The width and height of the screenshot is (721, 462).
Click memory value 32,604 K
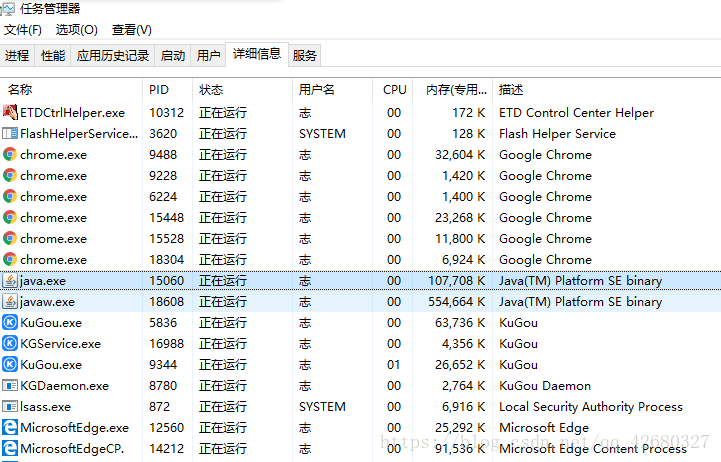pos(460,155)
